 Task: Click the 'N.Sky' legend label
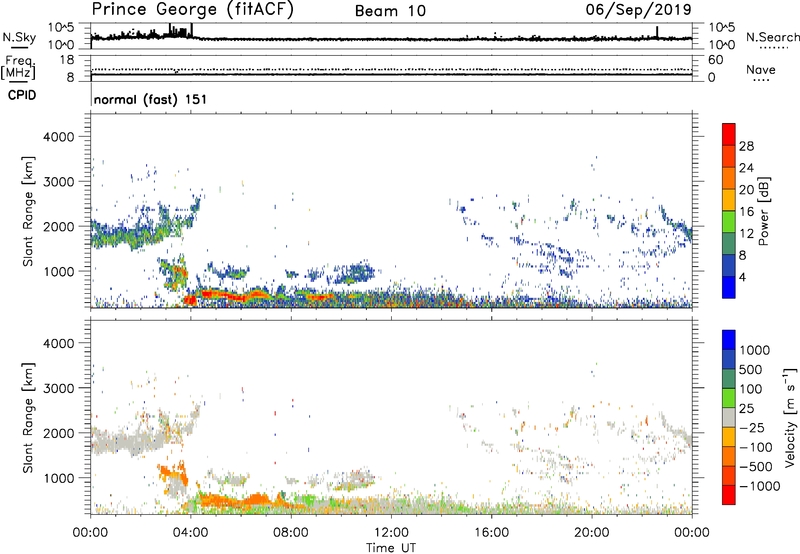[19, 37]
